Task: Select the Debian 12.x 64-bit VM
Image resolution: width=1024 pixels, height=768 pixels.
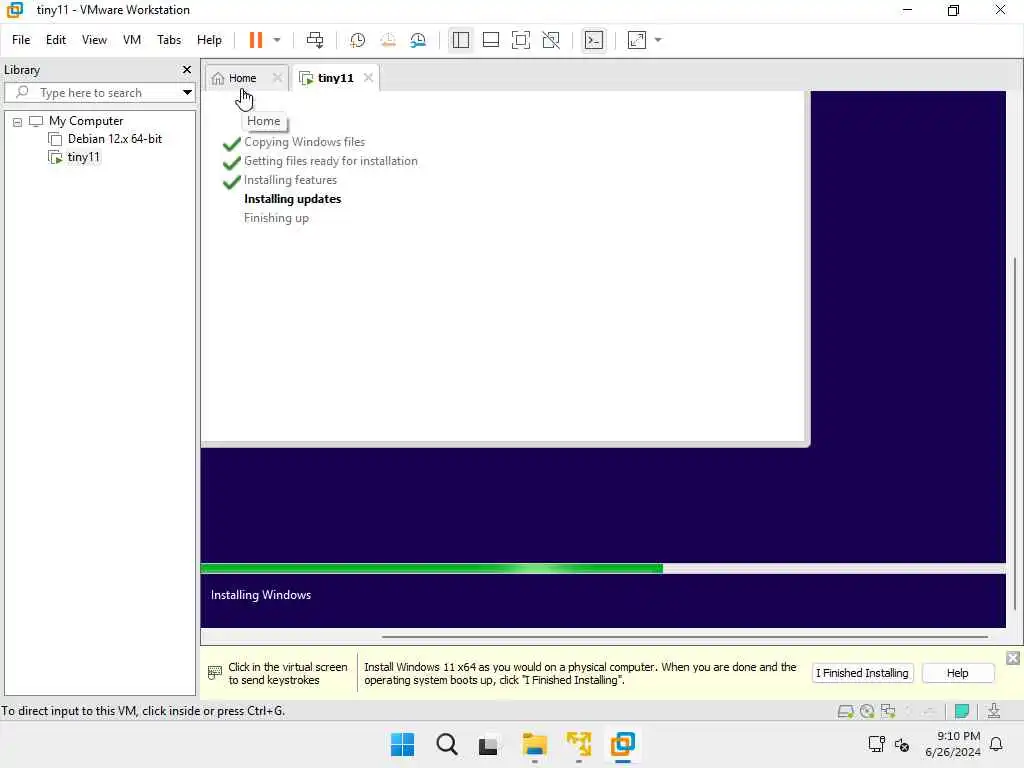Action: [x=114, y=139]
